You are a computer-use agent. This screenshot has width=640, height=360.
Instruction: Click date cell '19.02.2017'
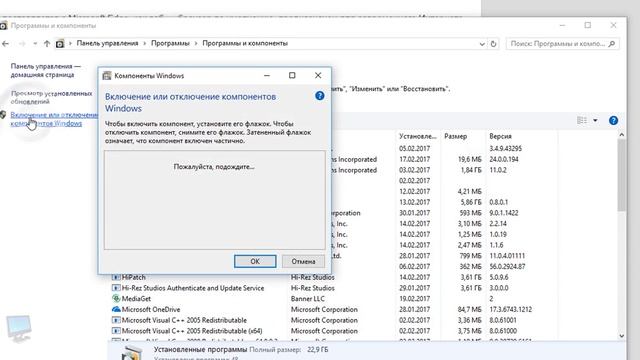(415, 299)
